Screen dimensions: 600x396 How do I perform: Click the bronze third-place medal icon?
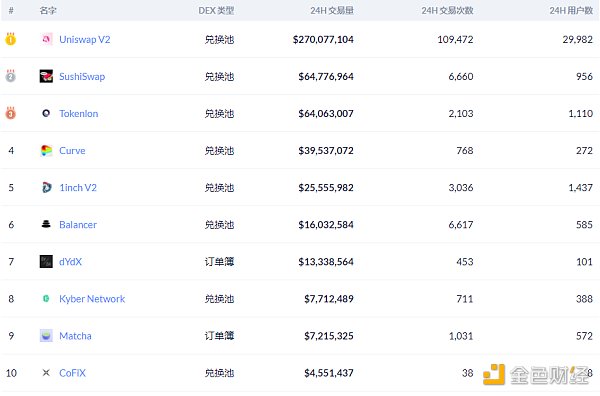(x=11, y=113)
